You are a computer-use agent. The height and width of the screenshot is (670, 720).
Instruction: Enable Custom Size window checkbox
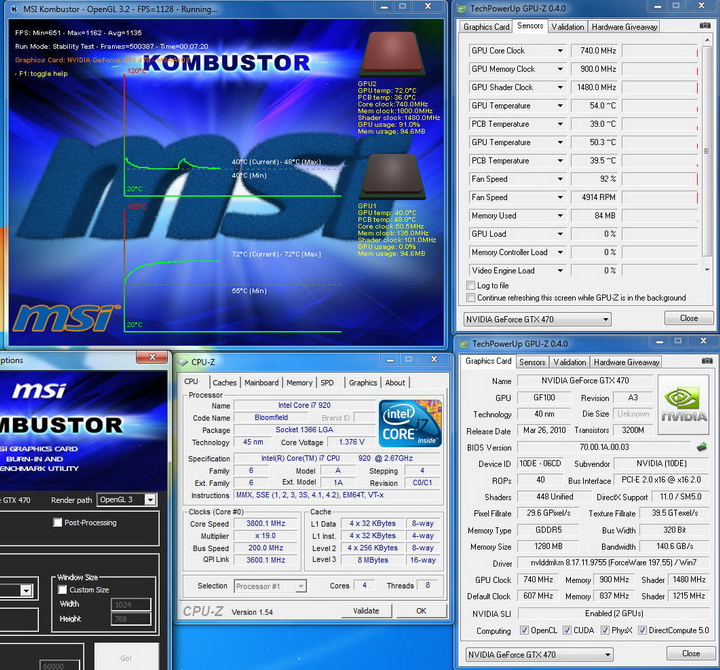point(62,590)
